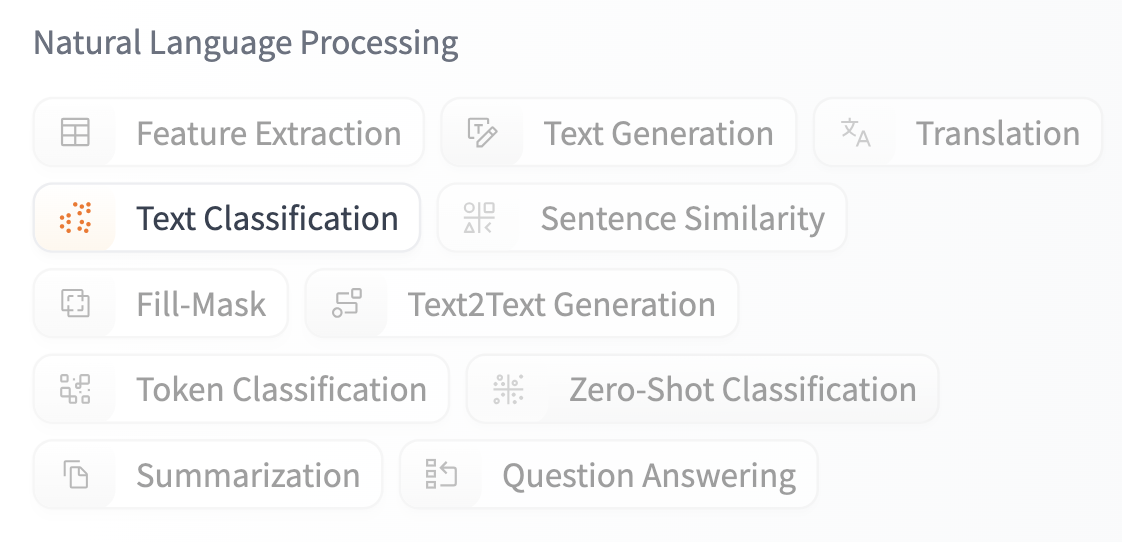Choose the Translation task tag
Image resolution: width=1122 pixels, height=542 pixels.
coord(997,133)
